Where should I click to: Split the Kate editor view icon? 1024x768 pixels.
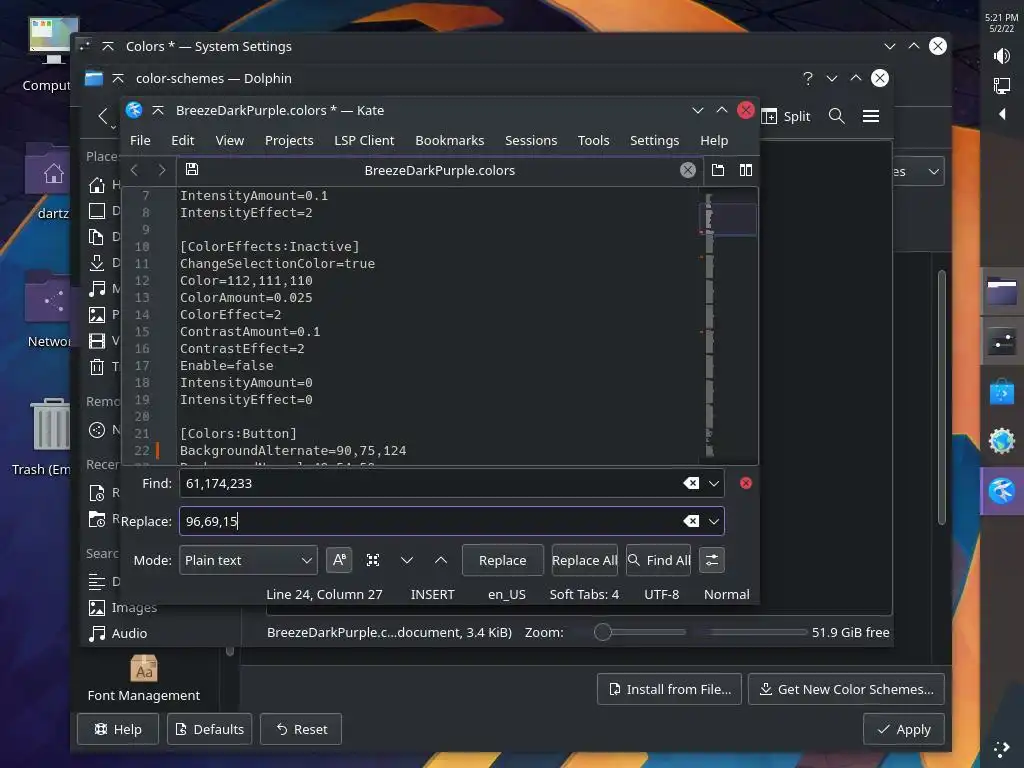click(x=745, y=170)
